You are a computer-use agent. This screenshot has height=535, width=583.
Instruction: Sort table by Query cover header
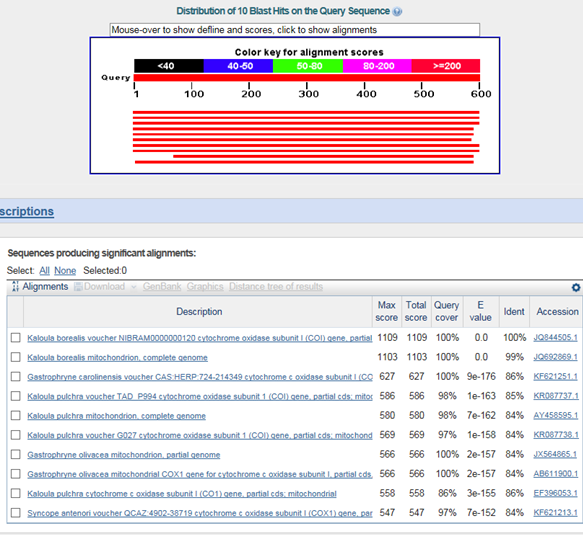447,312
